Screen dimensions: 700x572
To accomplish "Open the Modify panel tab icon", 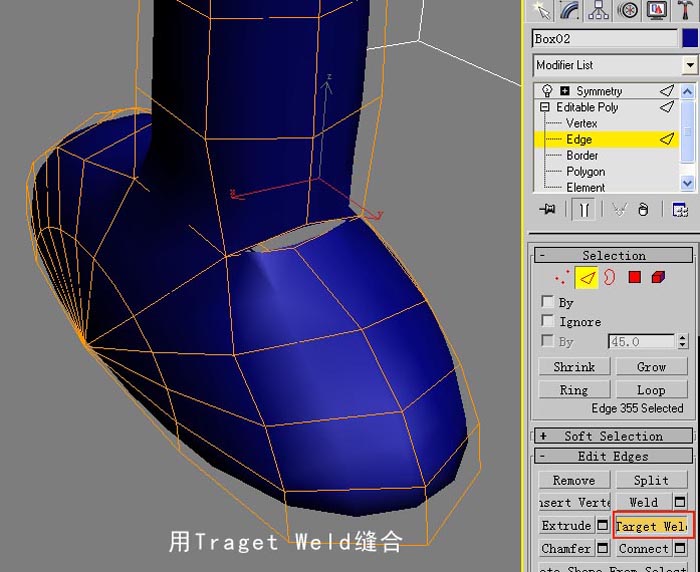I will pos(571,11).
